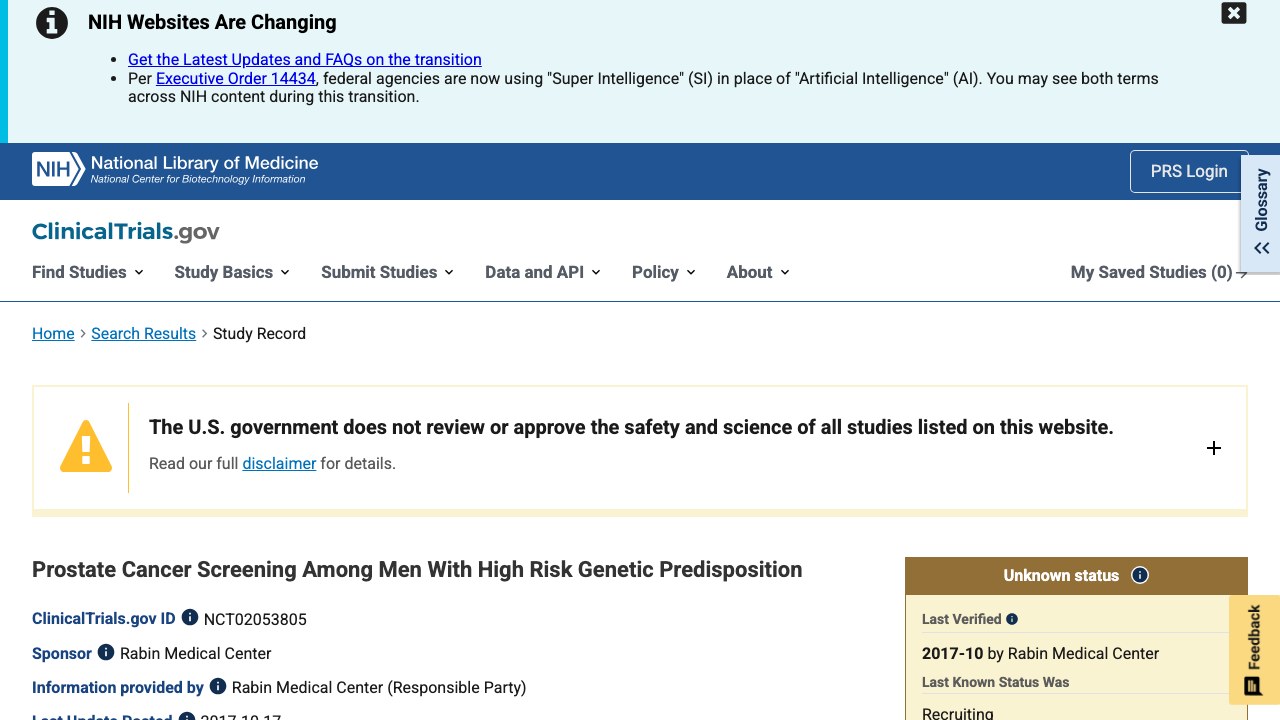Click the banner's circled "i" info icon
The height and width of the screenshot is (720, 1280).
coord(52,23)
